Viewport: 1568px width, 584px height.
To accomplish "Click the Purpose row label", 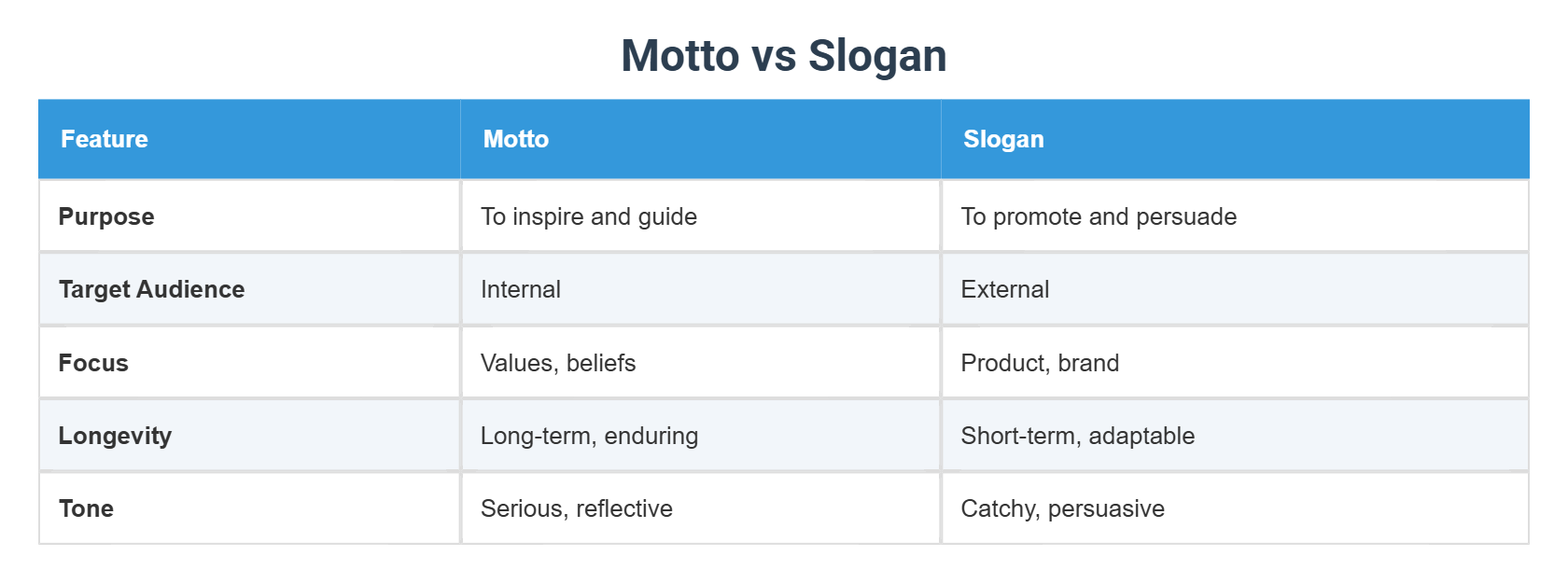I will coord(106,216).
